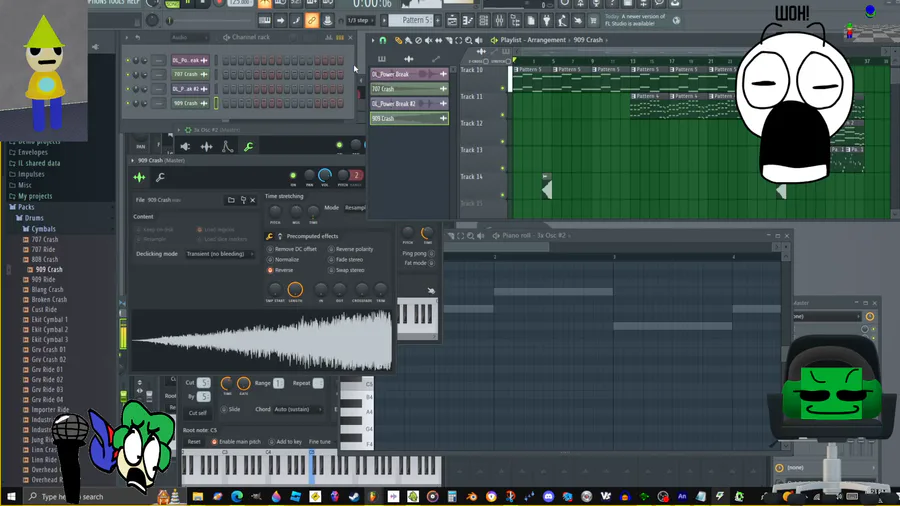Open the time stretching Mode dropdown
Image resolution: width=900 pixels, height=506 pixels.
[355, 208]
